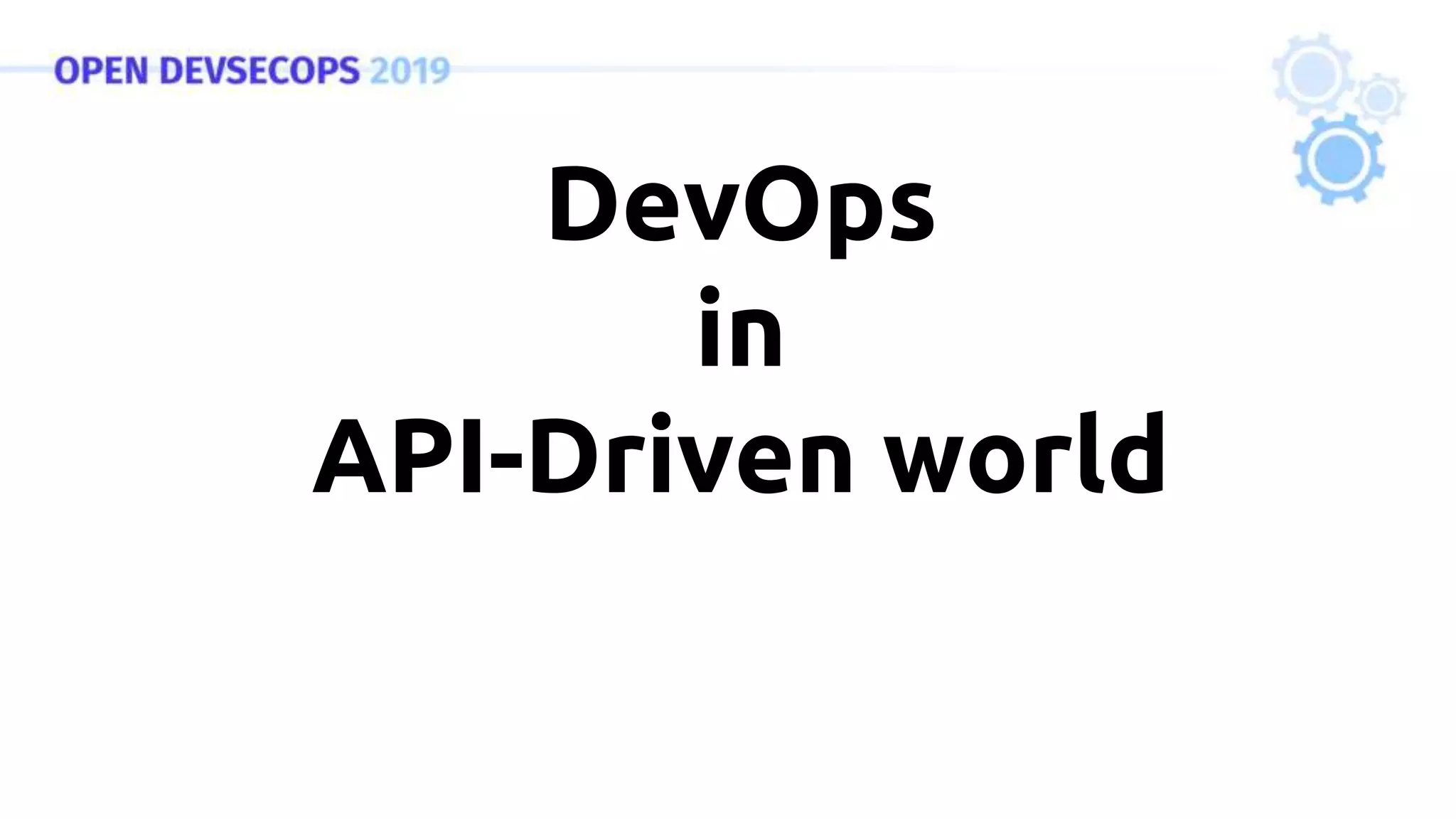Click the dot of the "i" in "in"
The image size is (1456, 819).
709,294
